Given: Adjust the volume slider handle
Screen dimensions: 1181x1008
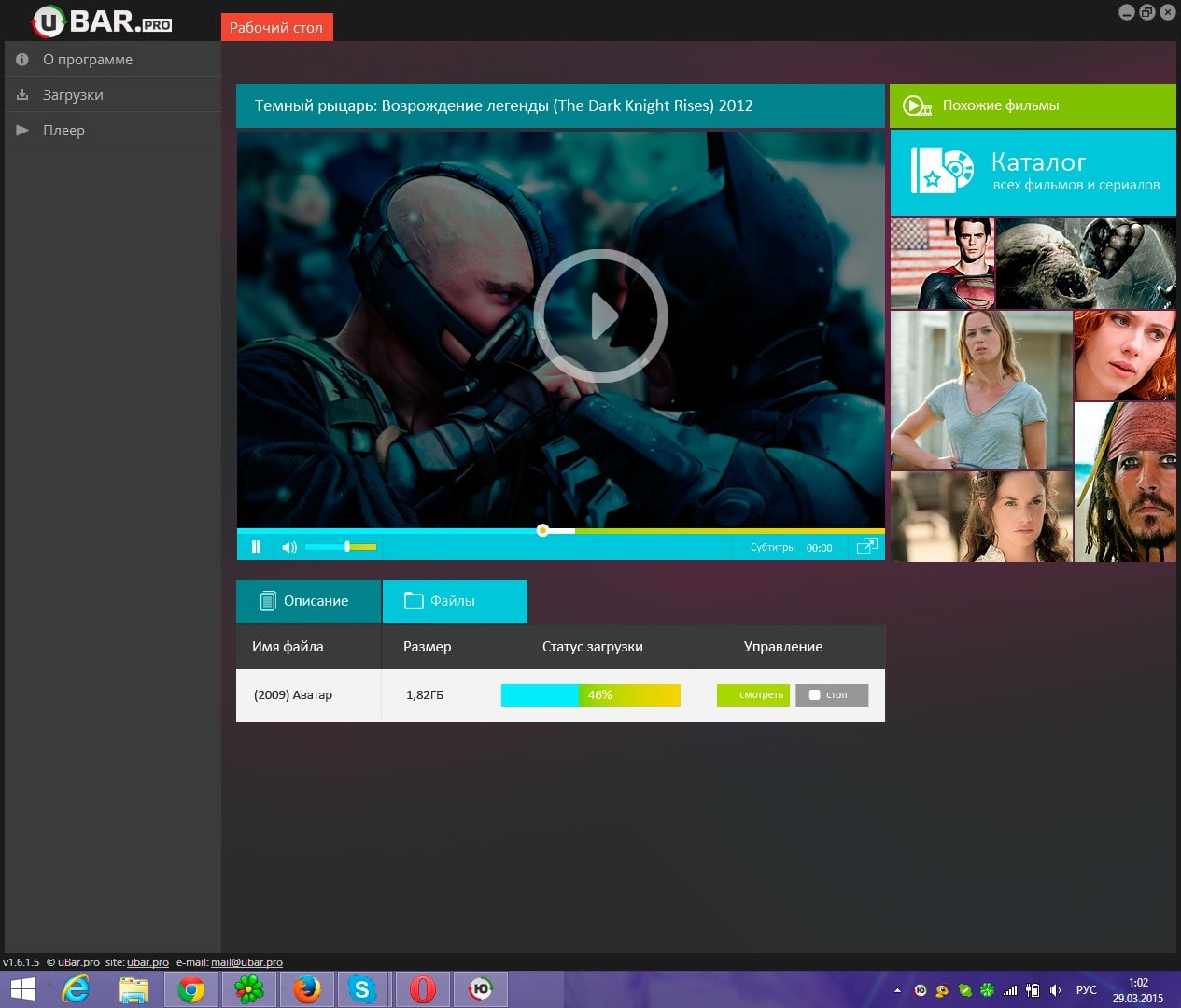Looking at the screenshot, I should [347, 547].
